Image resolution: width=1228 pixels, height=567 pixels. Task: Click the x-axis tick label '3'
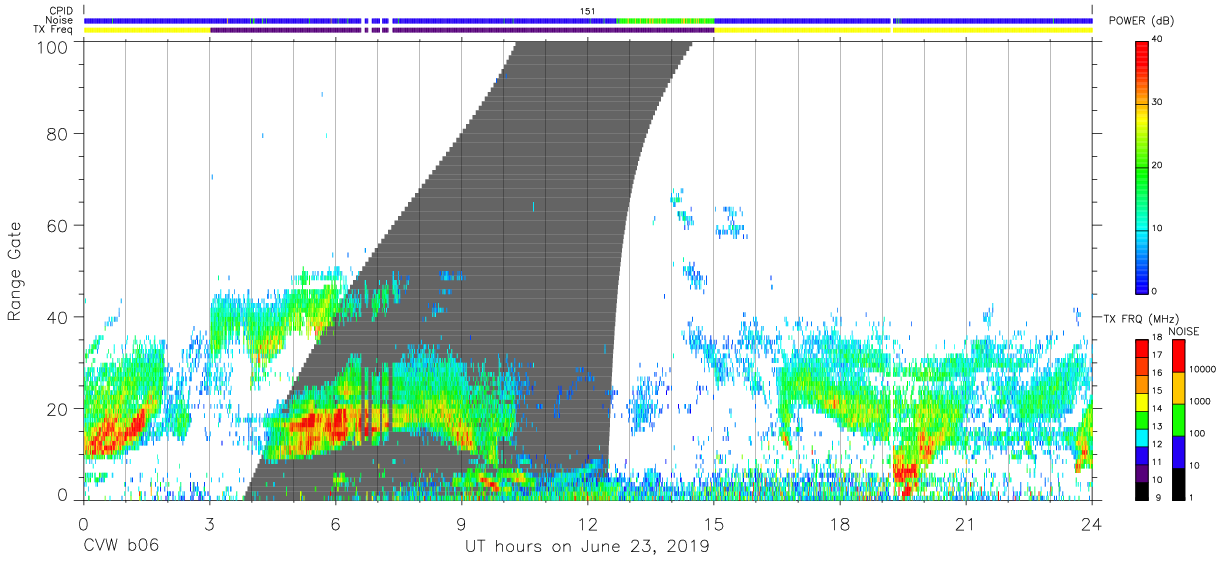pyautogui.click(x=209, y=523)
